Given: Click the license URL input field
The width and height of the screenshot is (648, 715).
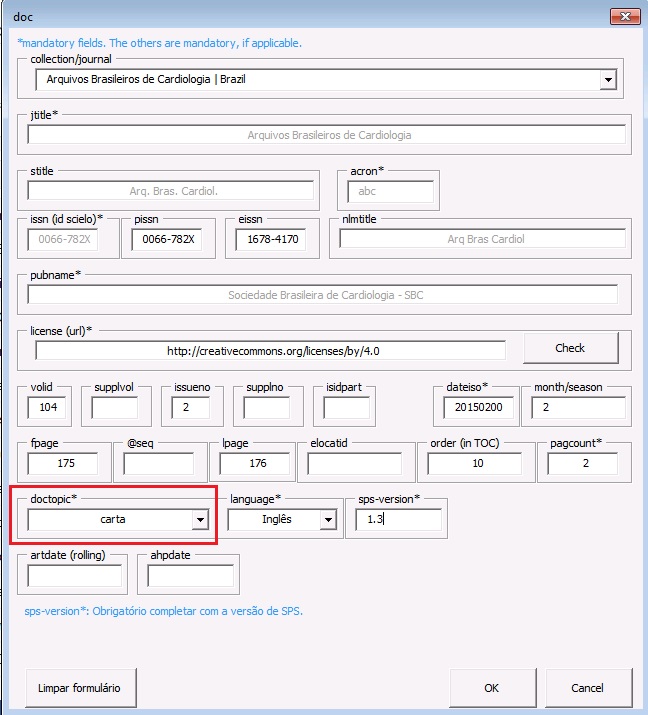Looking at the screenshot, I should pos(270,351).
